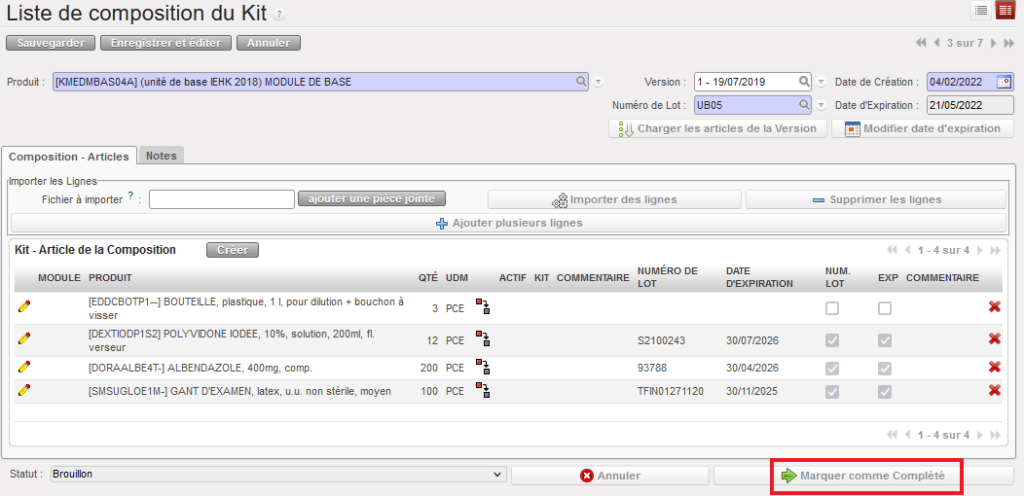
Task: Toggle EXP checkbox for BOUTEILLE row
Action: tap(884, 309)
